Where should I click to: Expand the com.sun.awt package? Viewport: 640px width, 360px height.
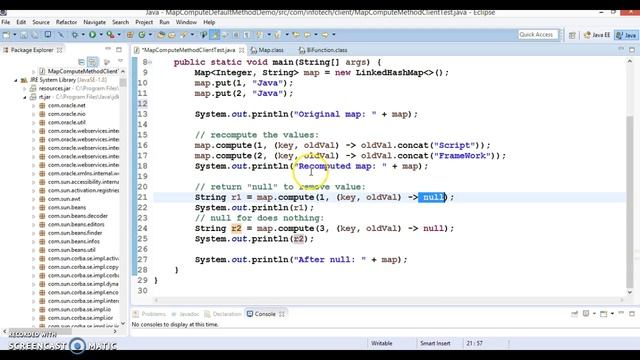(x=33, y=199)
